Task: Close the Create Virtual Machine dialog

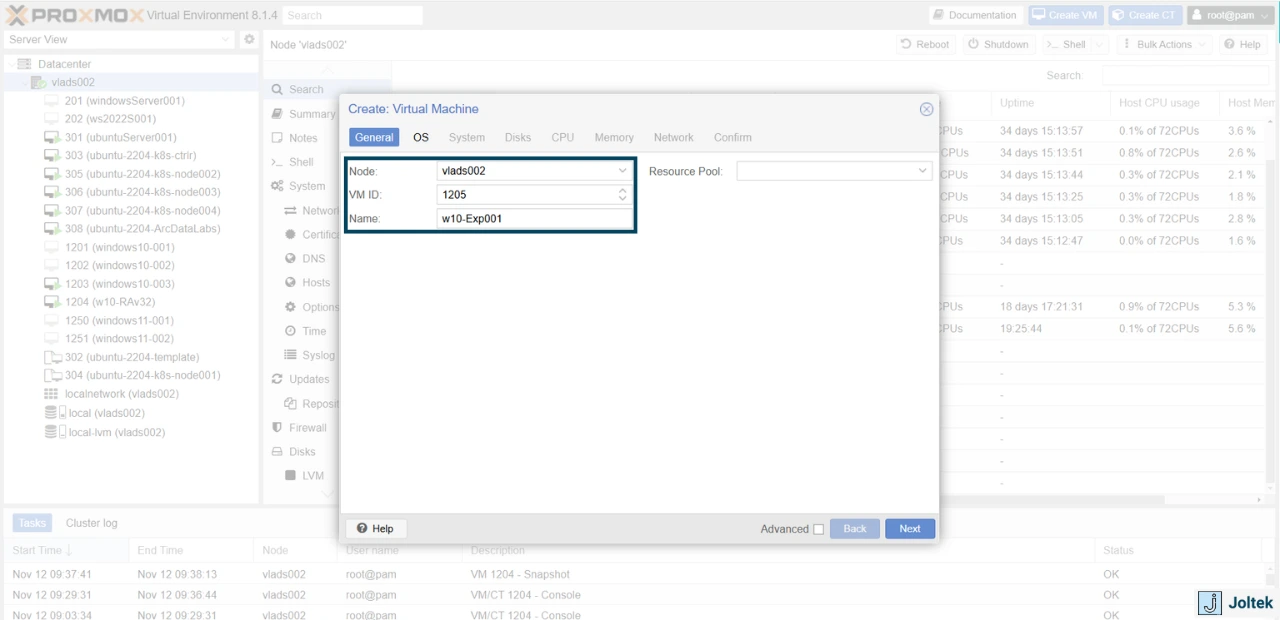Action: pyautogui.click(x=926, y=109)
